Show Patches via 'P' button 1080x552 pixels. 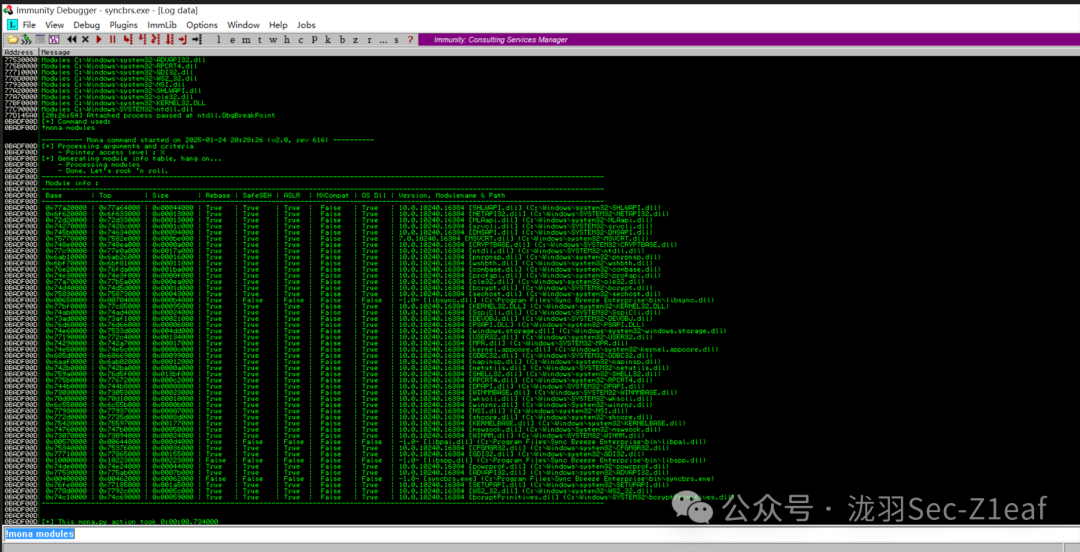314,40
